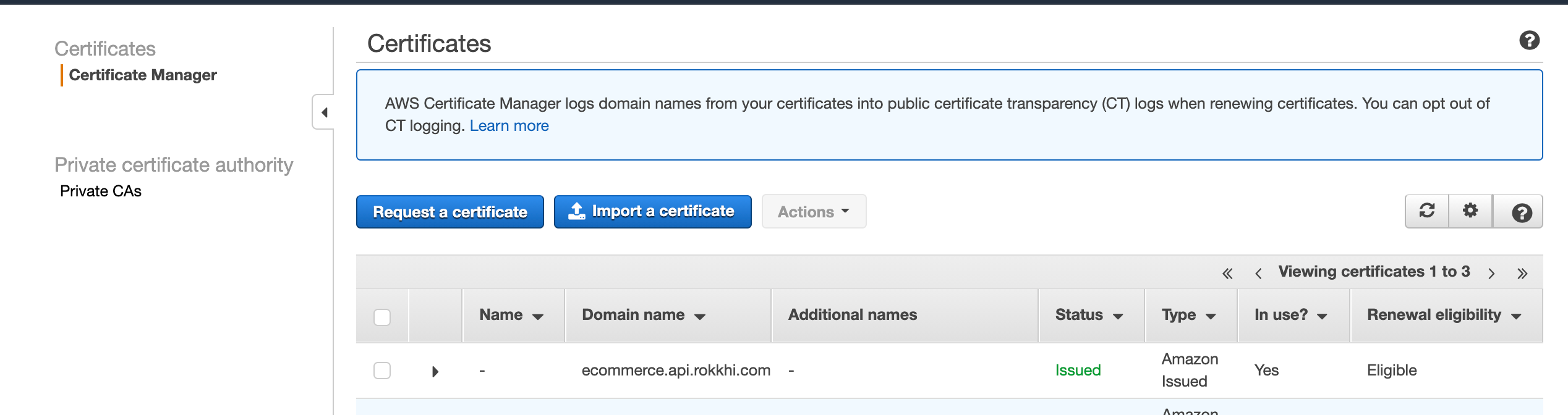Sort by Status column
The width and height of the screenshot is (1568, 415).
(1088, 315)
